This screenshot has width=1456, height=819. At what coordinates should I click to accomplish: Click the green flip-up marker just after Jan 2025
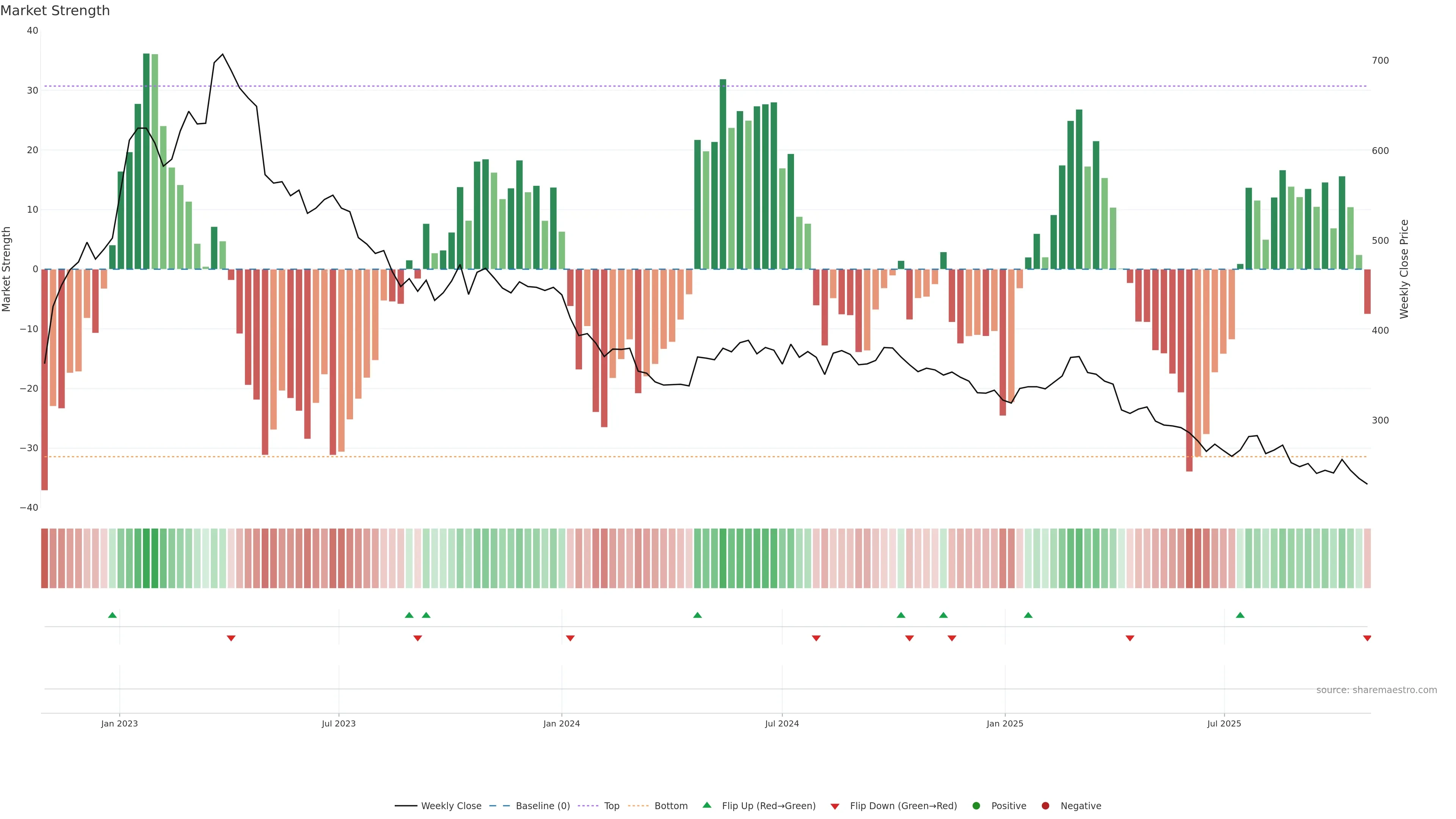pos(1028,615)
